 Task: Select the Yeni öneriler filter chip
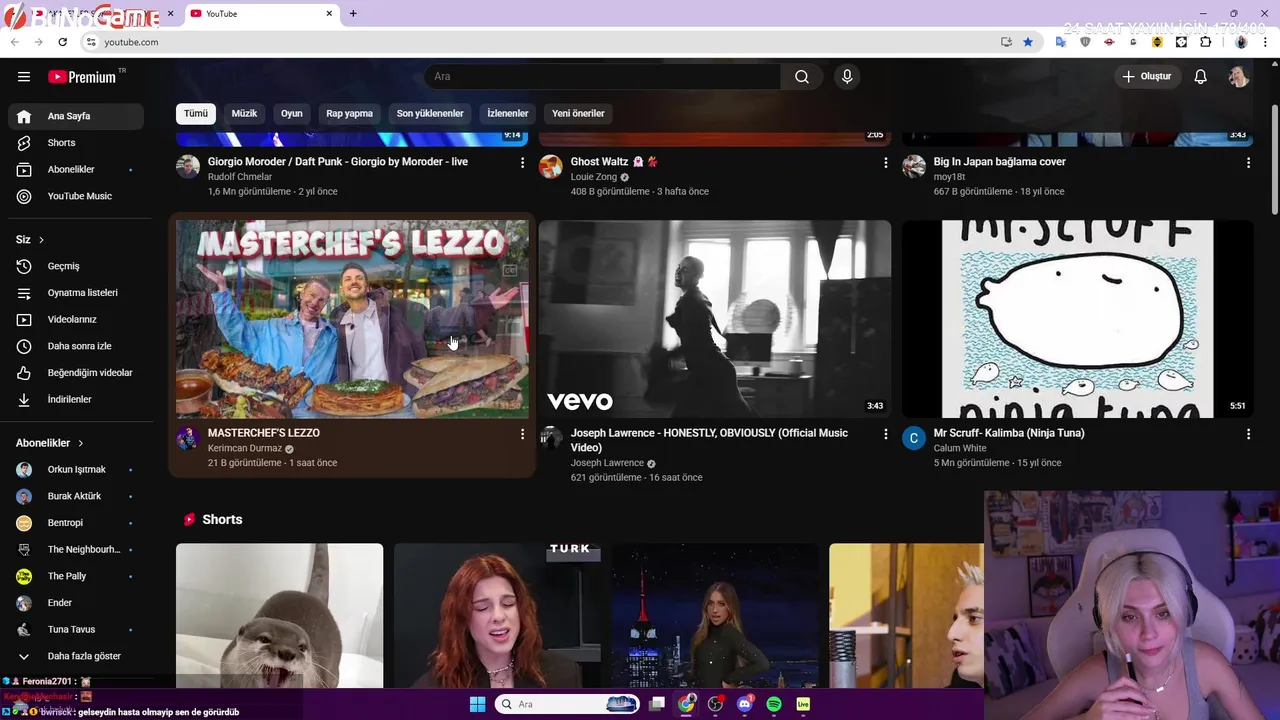(578, 113)
